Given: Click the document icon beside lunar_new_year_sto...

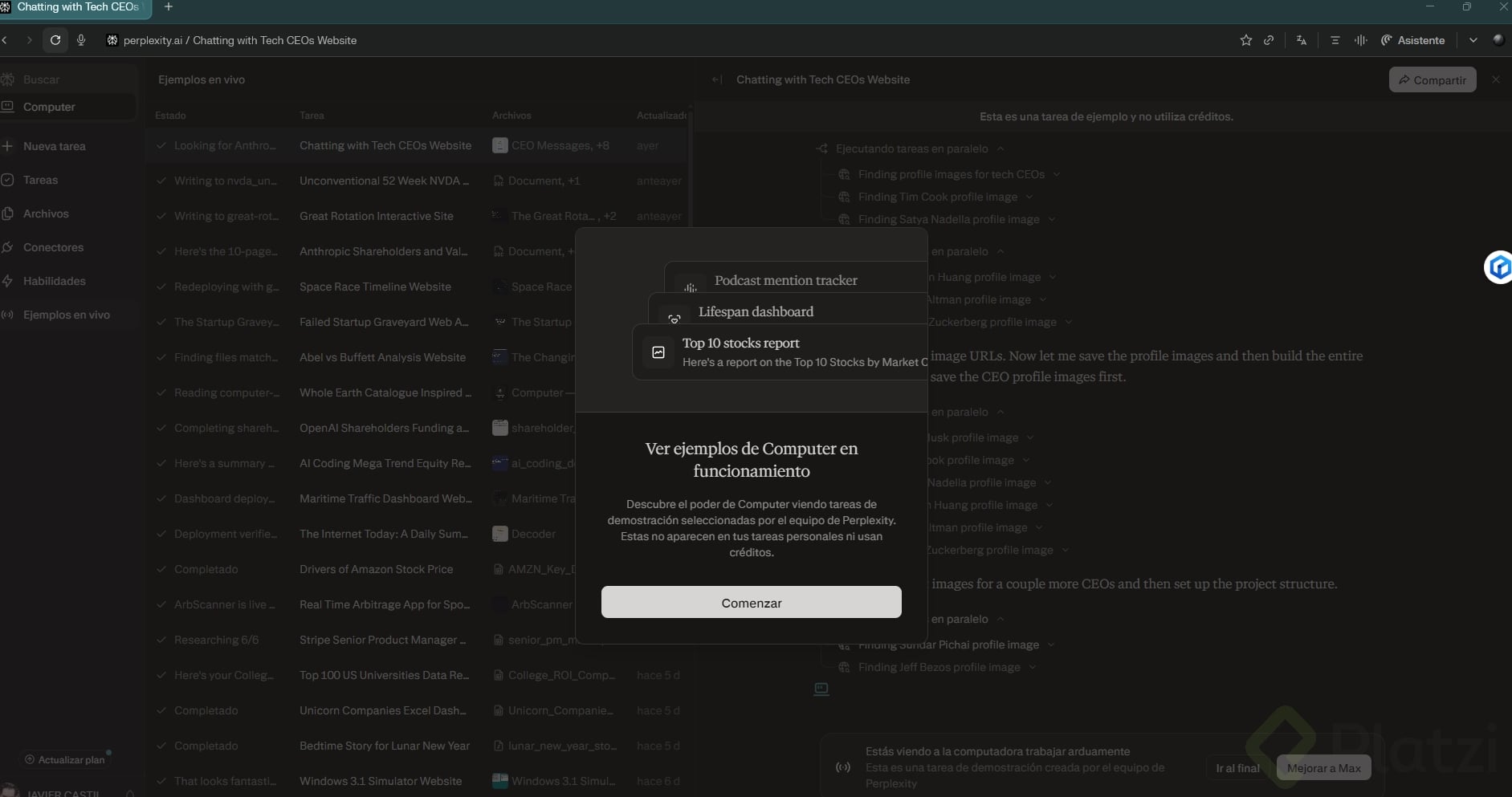Looking at the screenshot, I should 499,746.
